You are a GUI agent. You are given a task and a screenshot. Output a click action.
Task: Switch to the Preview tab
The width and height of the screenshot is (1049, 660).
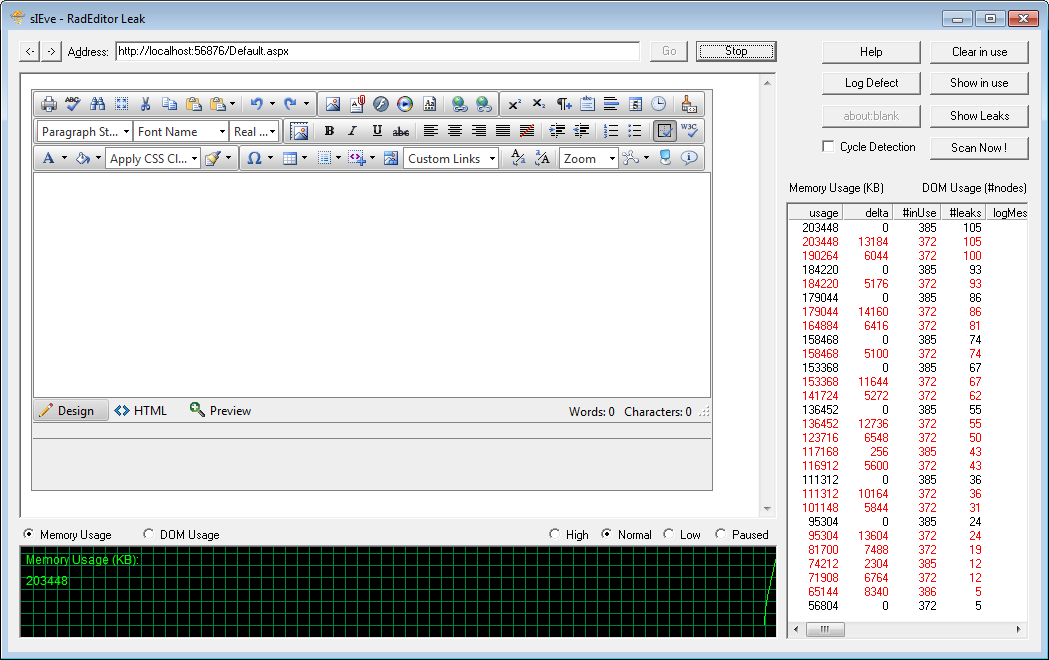click(221, 411)
